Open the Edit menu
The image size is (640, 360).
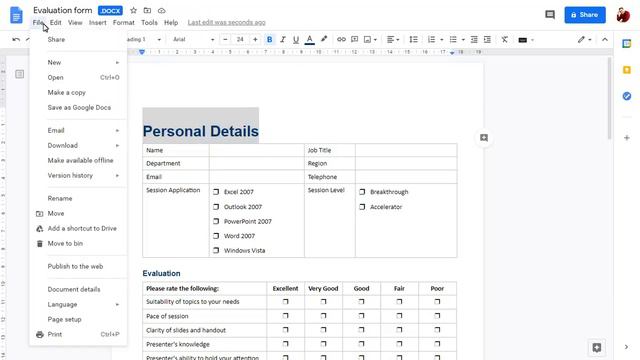[x=56, y=22]
